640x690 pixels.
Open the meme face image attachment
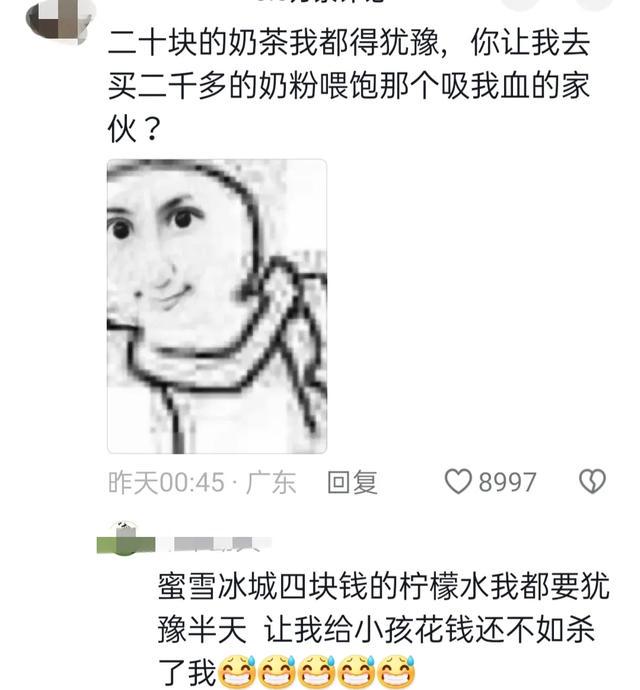coord(217,306)
